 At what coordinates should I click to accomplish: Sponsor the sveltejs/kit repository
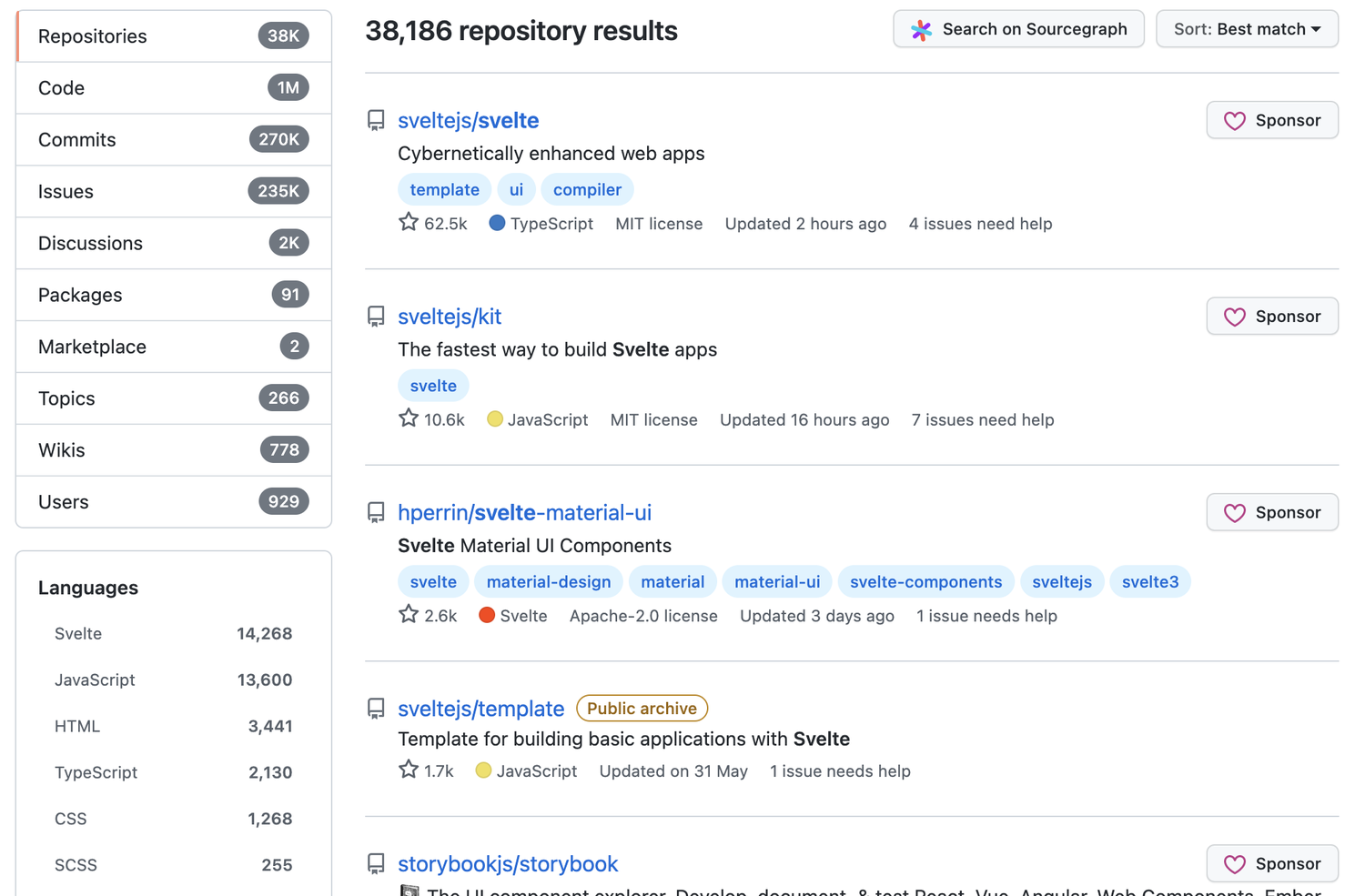[x=1271, y=317]
